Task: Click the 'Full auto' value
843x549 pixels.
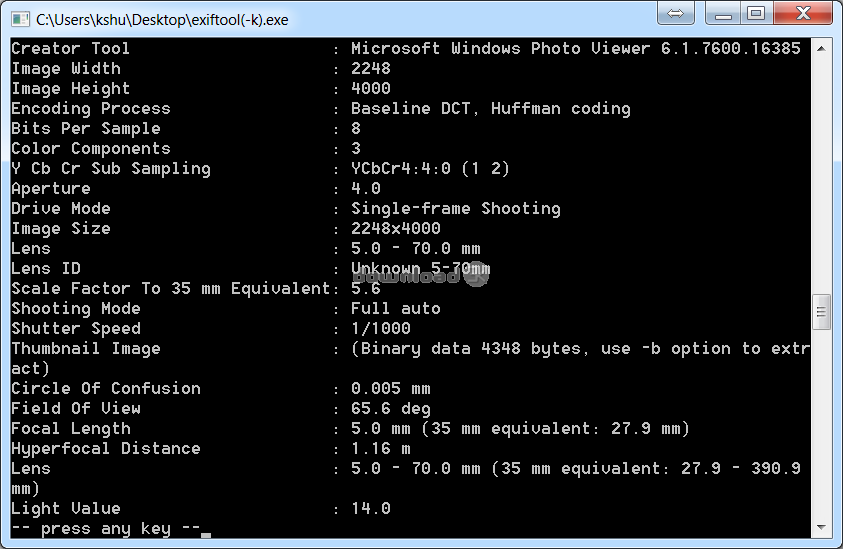Action: click(x=396, y=308)
